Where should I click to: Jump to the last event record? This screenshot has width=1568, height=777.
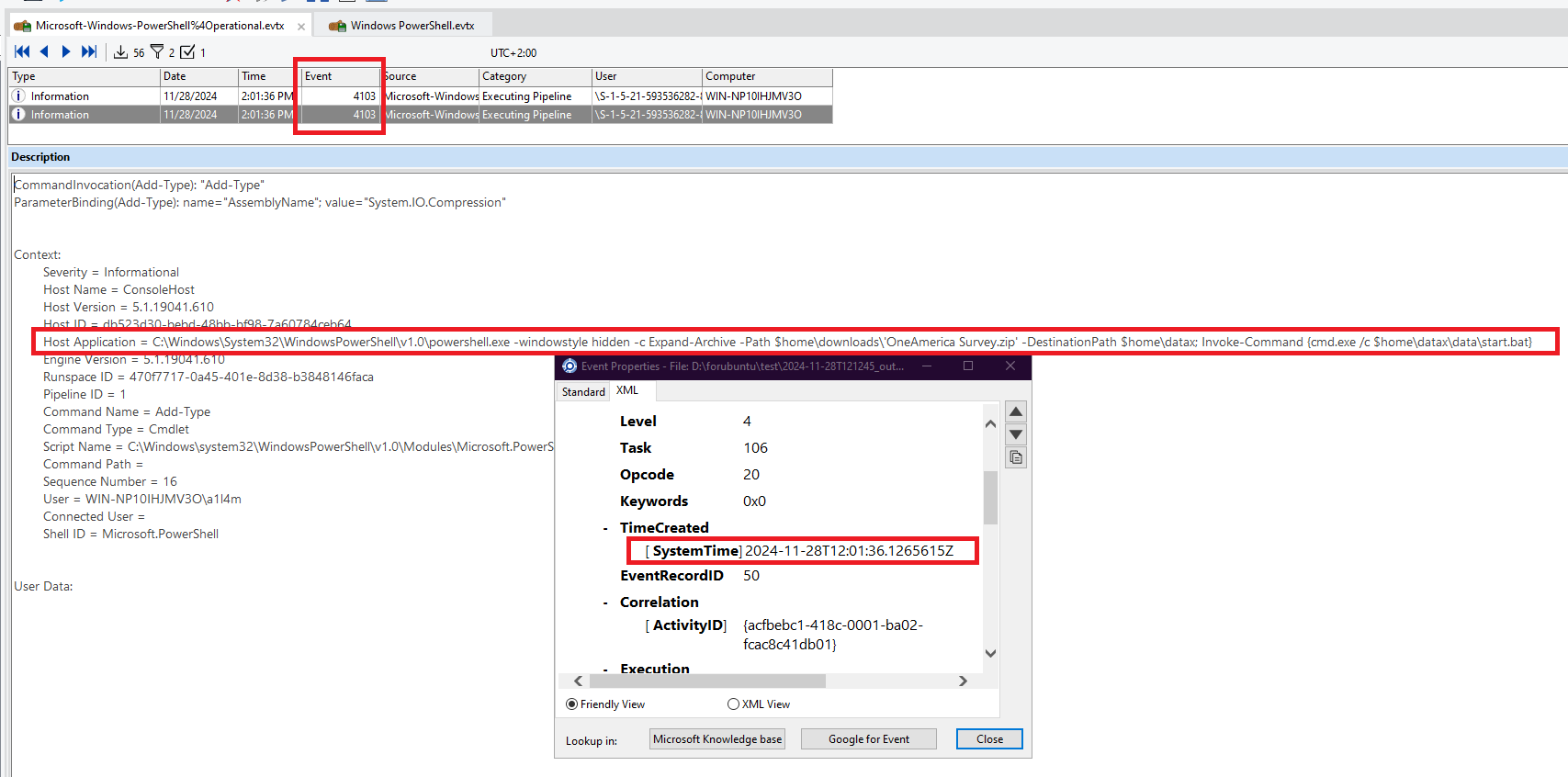click(x=89, y=51)
